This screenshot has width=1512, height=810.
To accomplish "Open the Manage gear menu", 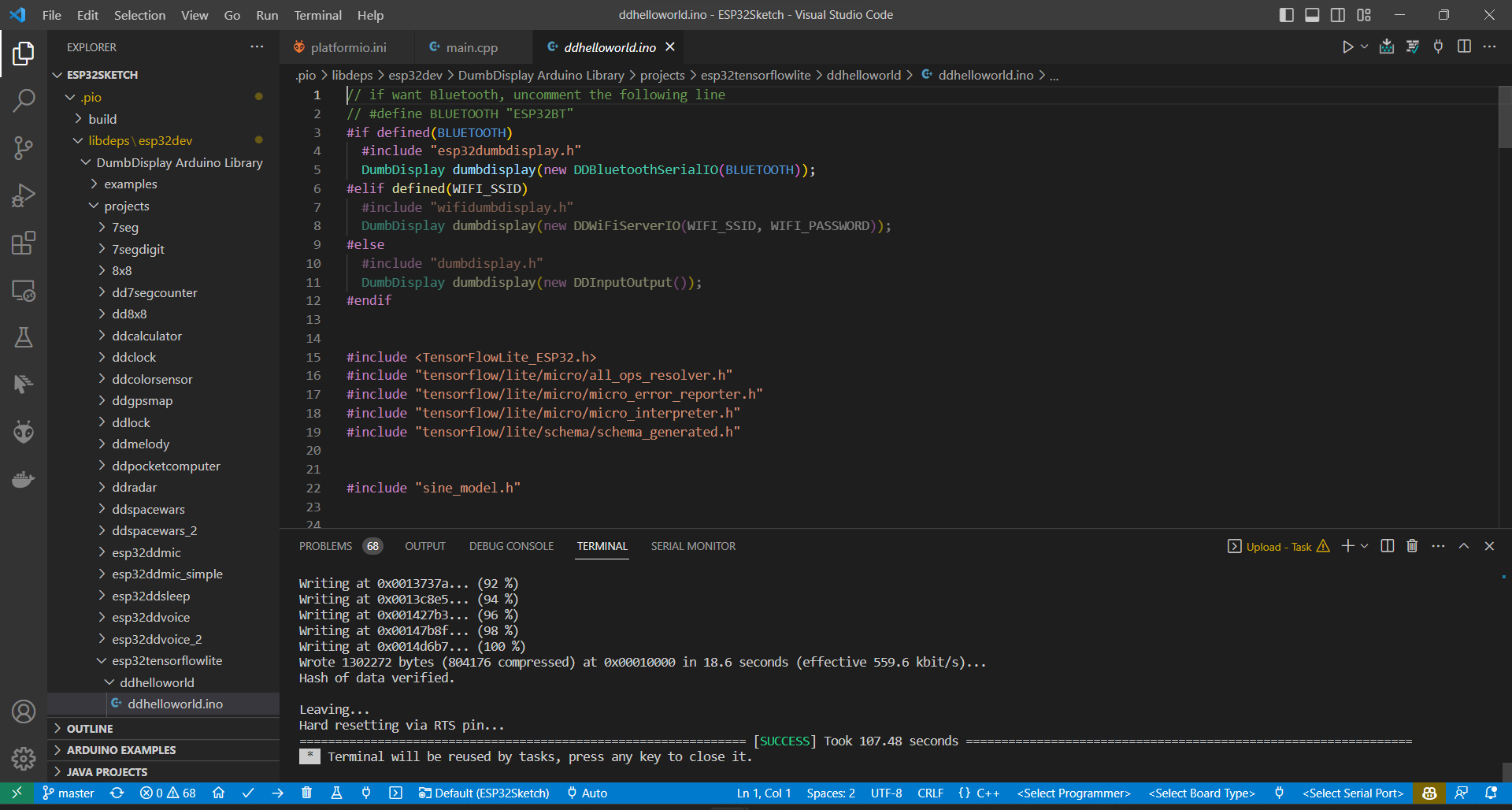I will [24, 759].
